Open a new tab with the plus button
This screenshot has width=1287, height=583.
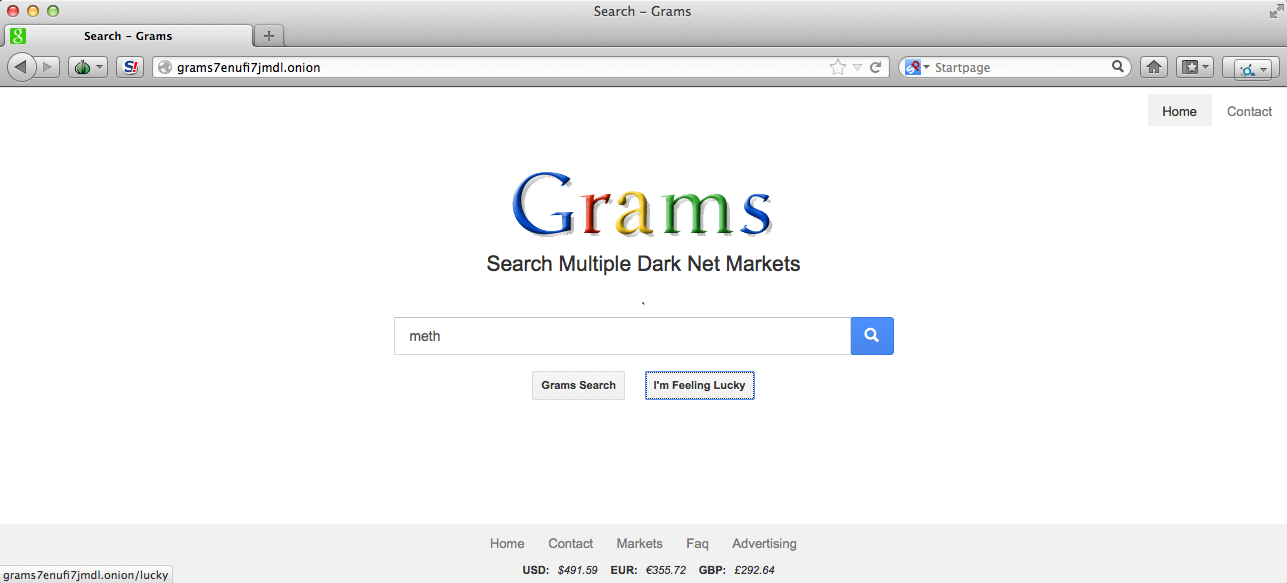click(269, 36)
